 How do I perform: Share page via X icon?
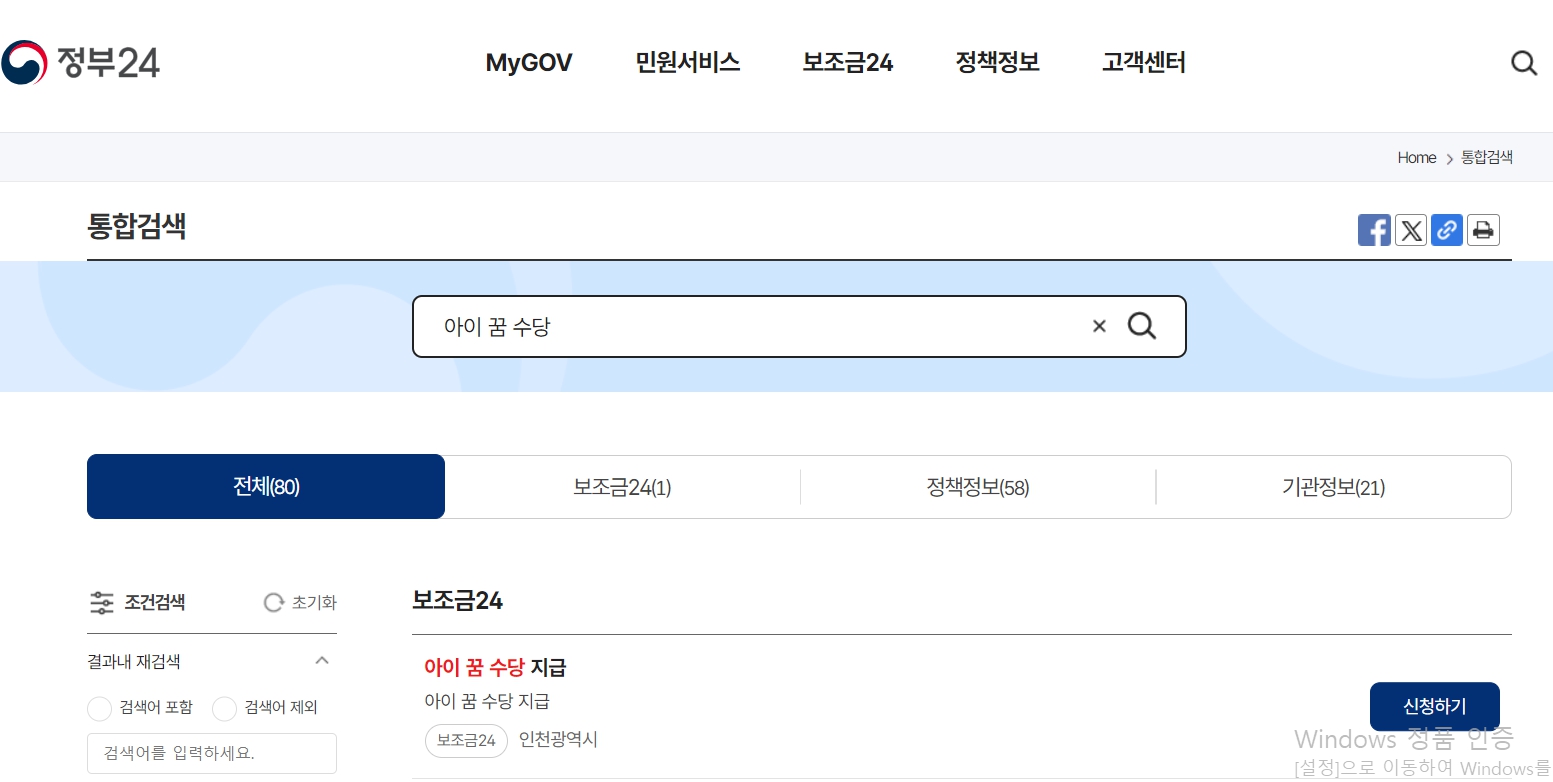(x=1410, y=230)
